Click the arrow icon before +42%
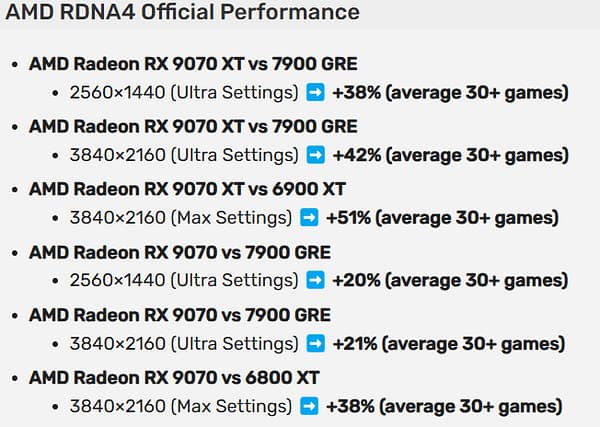This screenshot has width=600, height=427. (315, 155)
